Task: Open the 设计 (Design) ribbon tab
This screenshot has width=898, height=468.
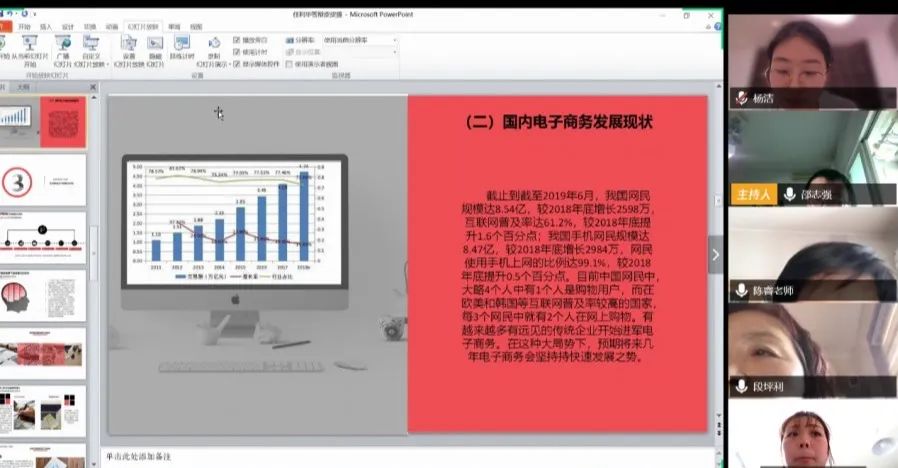Action: 68,27
